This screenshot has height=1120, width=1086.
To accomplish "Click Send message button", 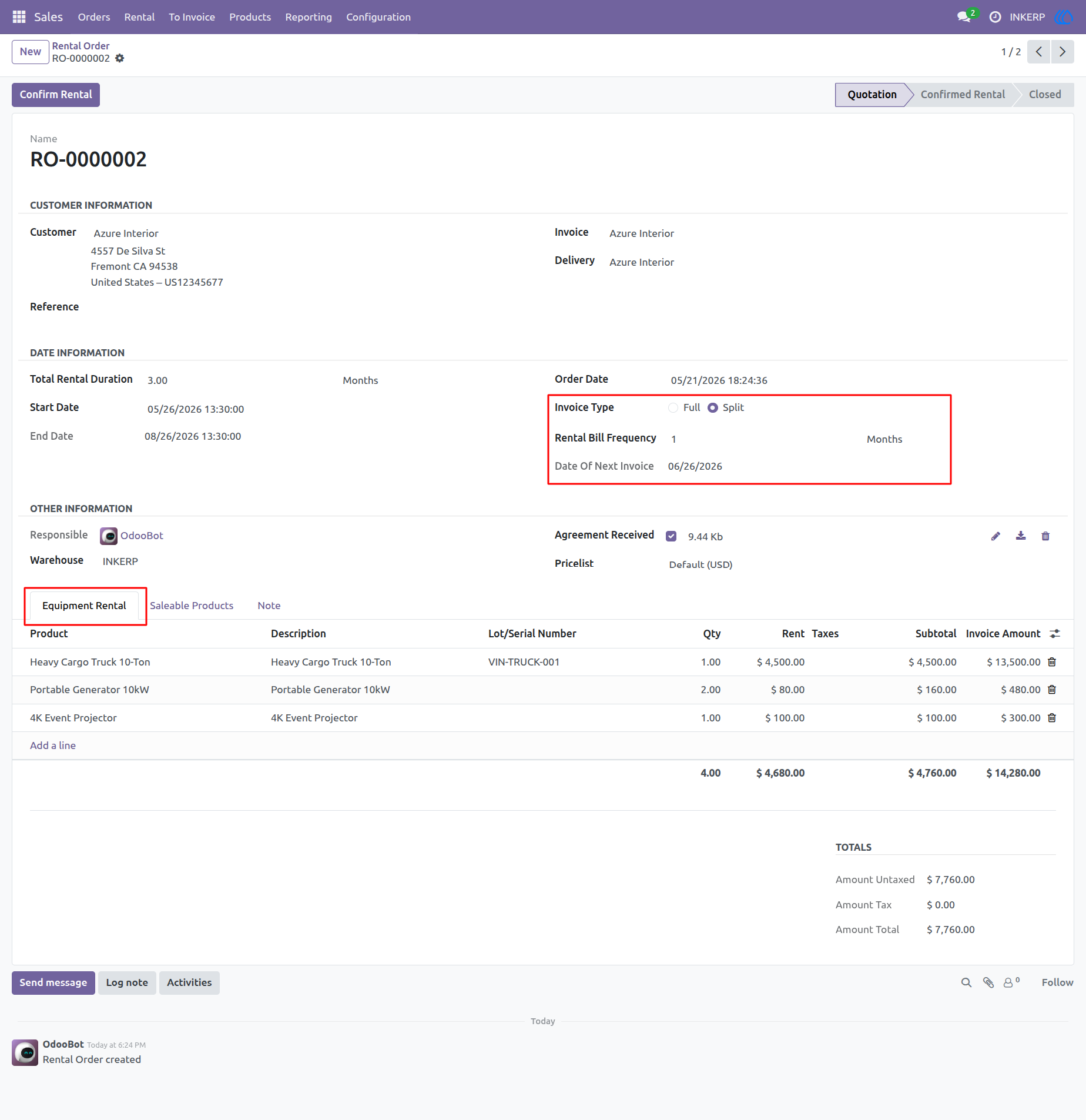I will click(53, 982).
